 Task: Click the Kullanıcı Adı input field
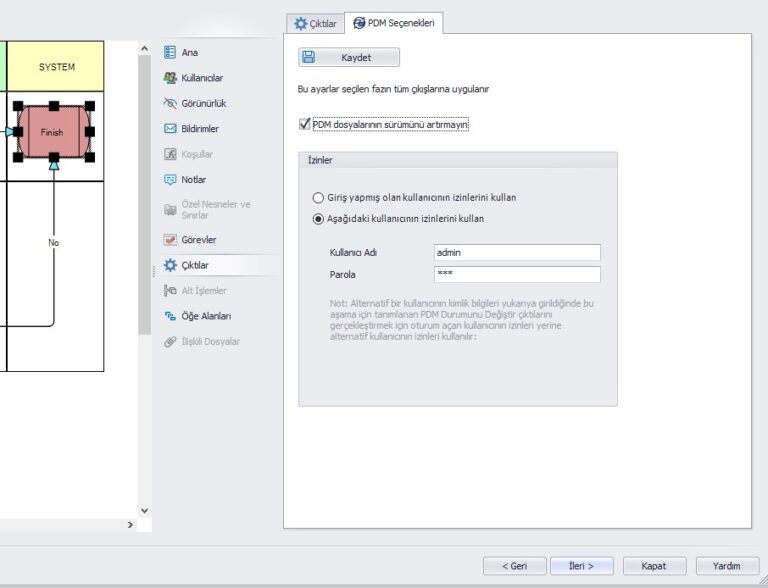(x=517, y=253)
